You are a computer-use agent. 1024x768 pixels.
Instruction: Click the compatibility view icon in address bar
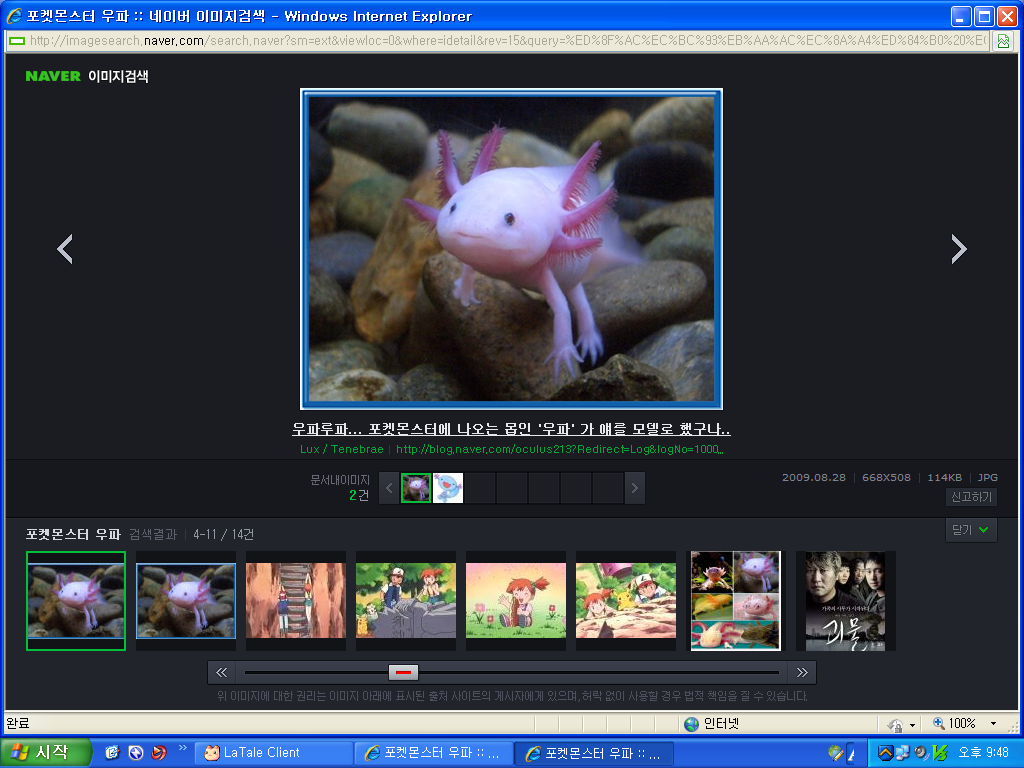click(1002, 41)
